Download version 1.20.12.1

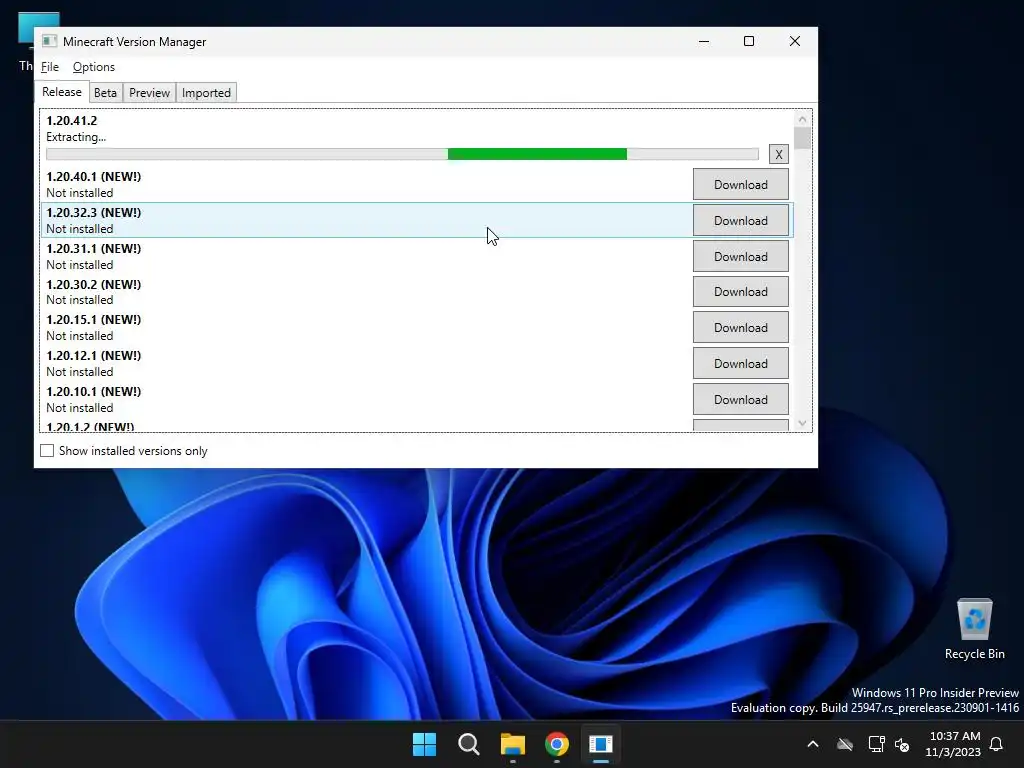(741, 364)
